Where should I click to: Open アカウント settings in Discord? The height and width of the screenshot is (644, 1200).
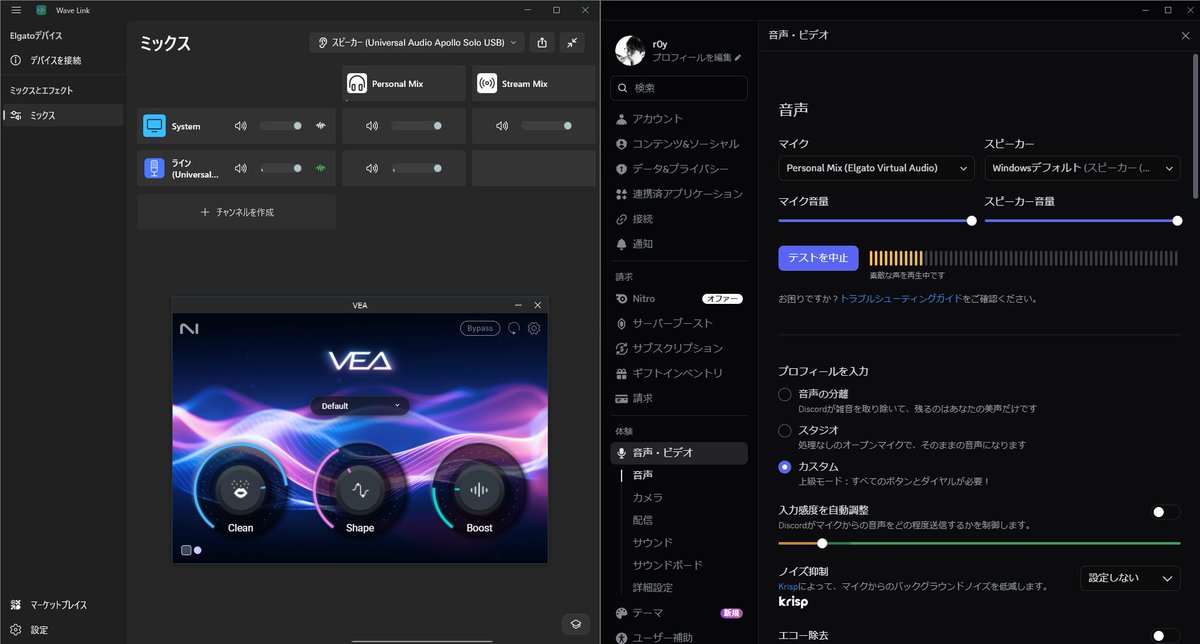point(679,119)
